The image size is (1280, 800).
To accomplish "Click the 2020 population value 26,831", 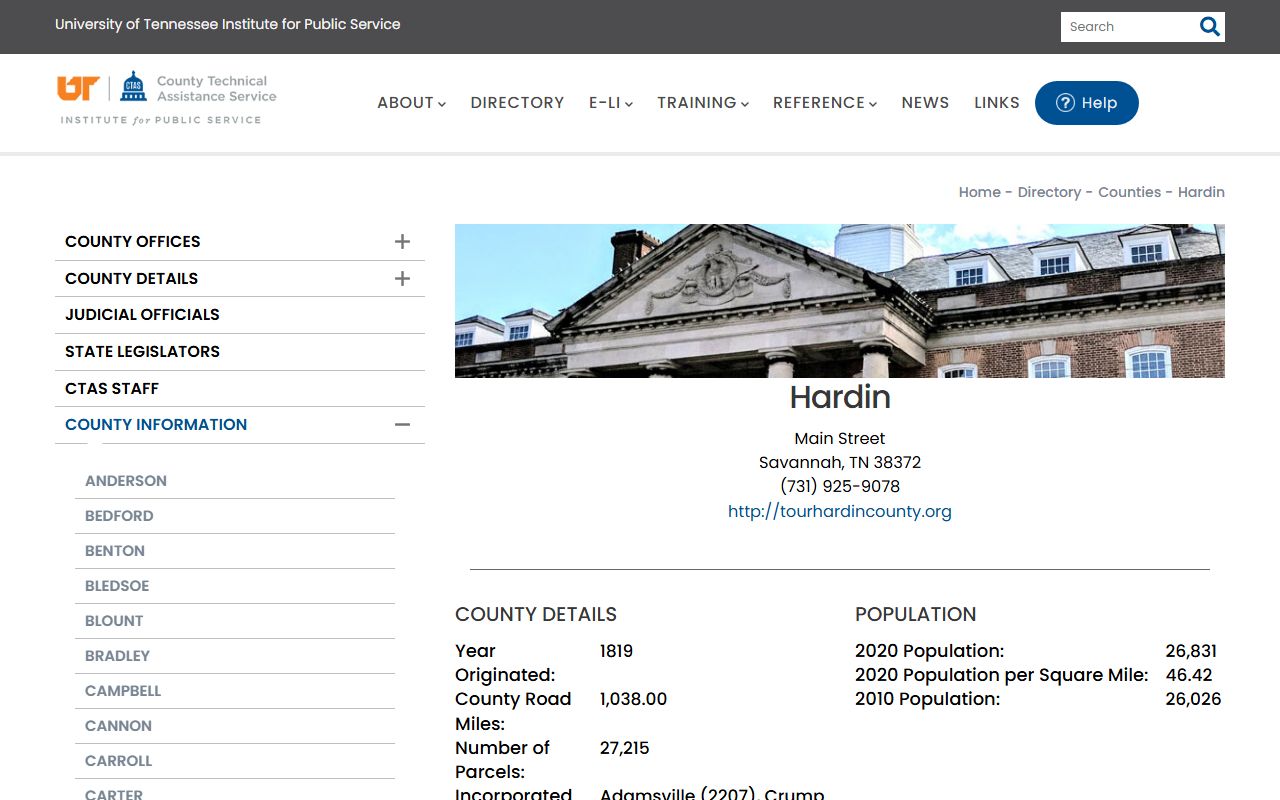I will [1191, 651].
